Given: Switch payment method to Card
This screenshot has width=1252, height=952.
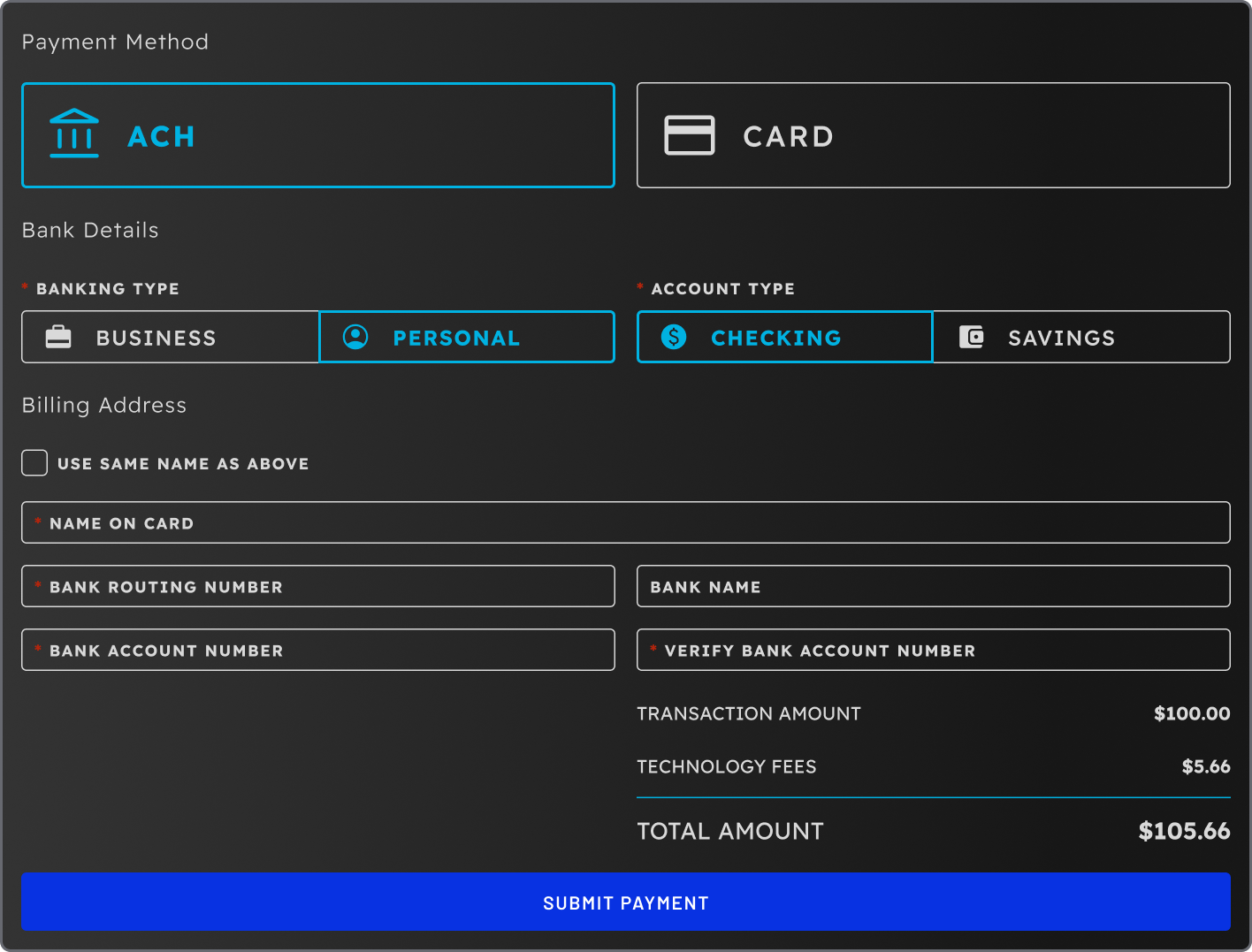Looking at the screenshot, I should click(933, 135).
